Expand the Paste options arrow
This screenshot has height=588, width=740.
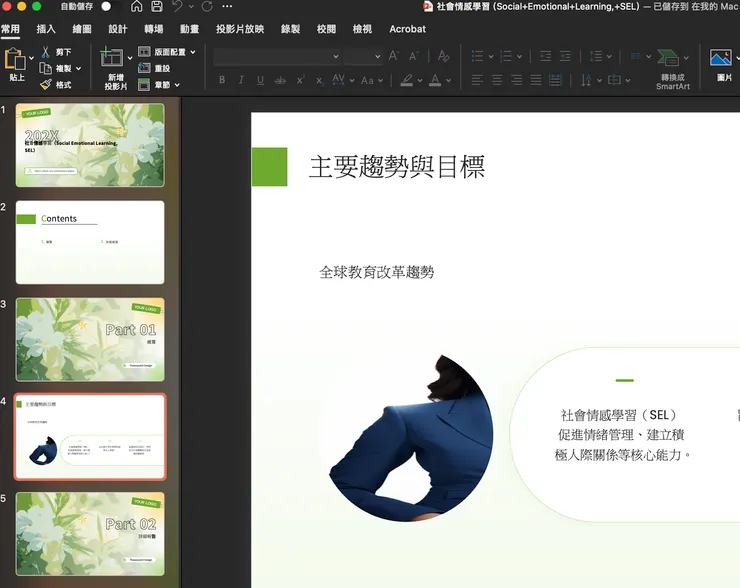click(31, 58)
